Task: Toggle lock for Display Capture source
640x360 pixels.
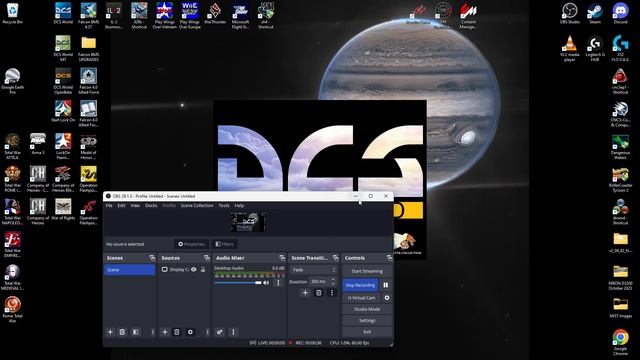Action: [203, 269]
